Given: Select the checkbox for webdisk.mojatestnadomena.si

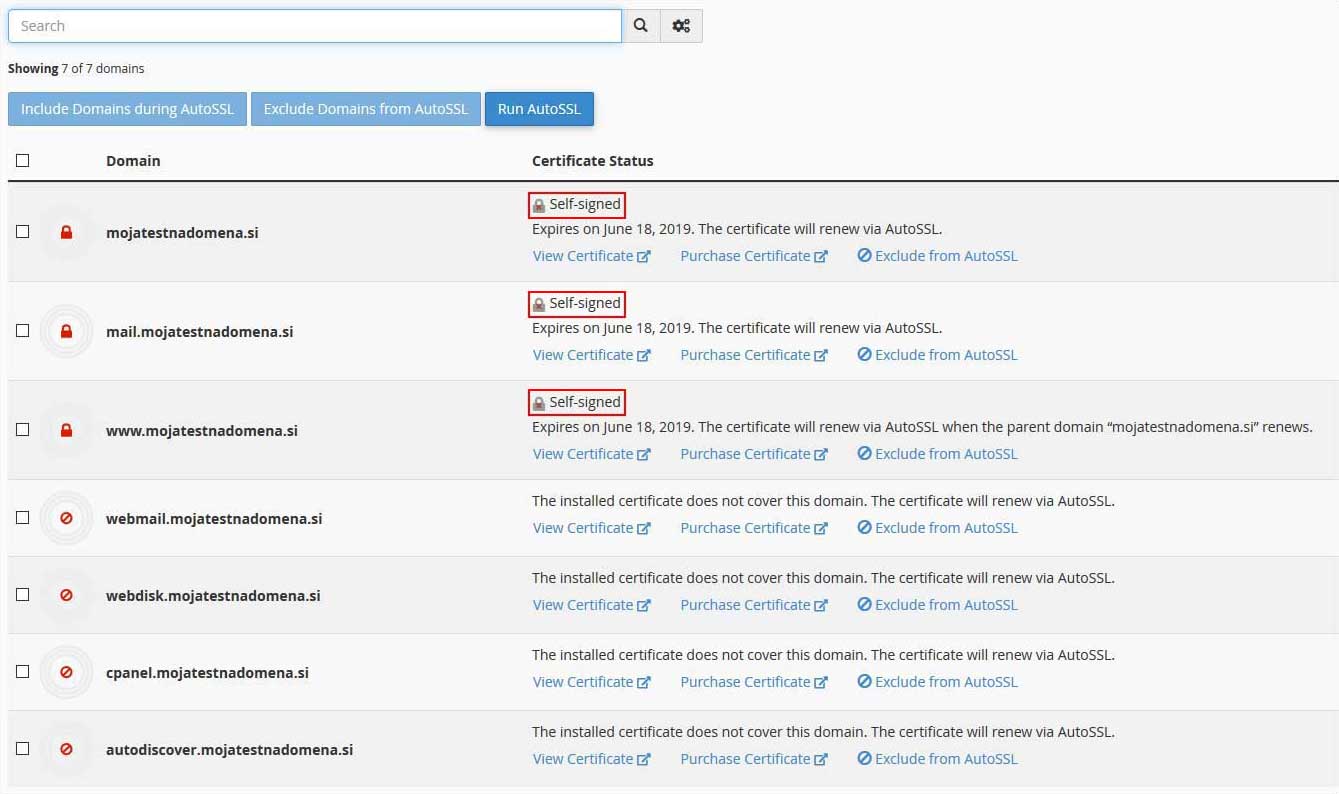Looking at the screenshot, I should tap(23, 594).
